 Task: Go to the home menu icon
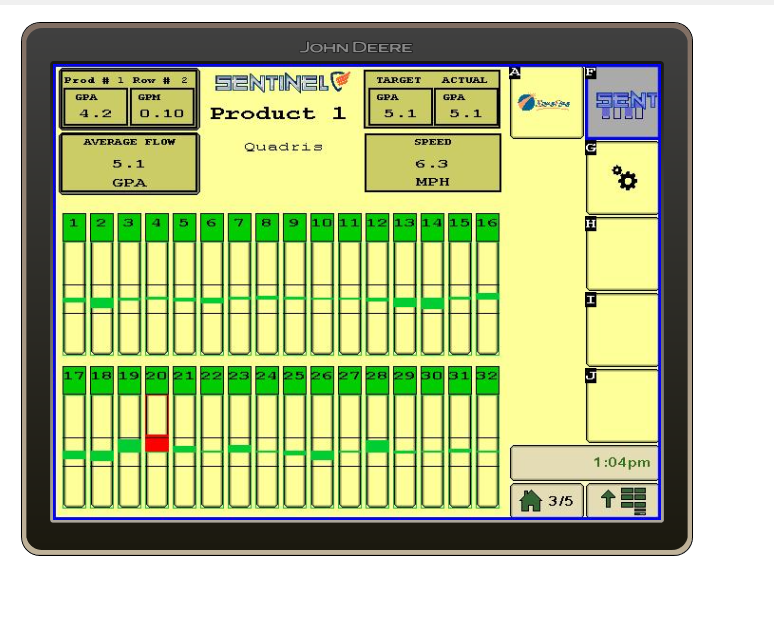point(531,501)
